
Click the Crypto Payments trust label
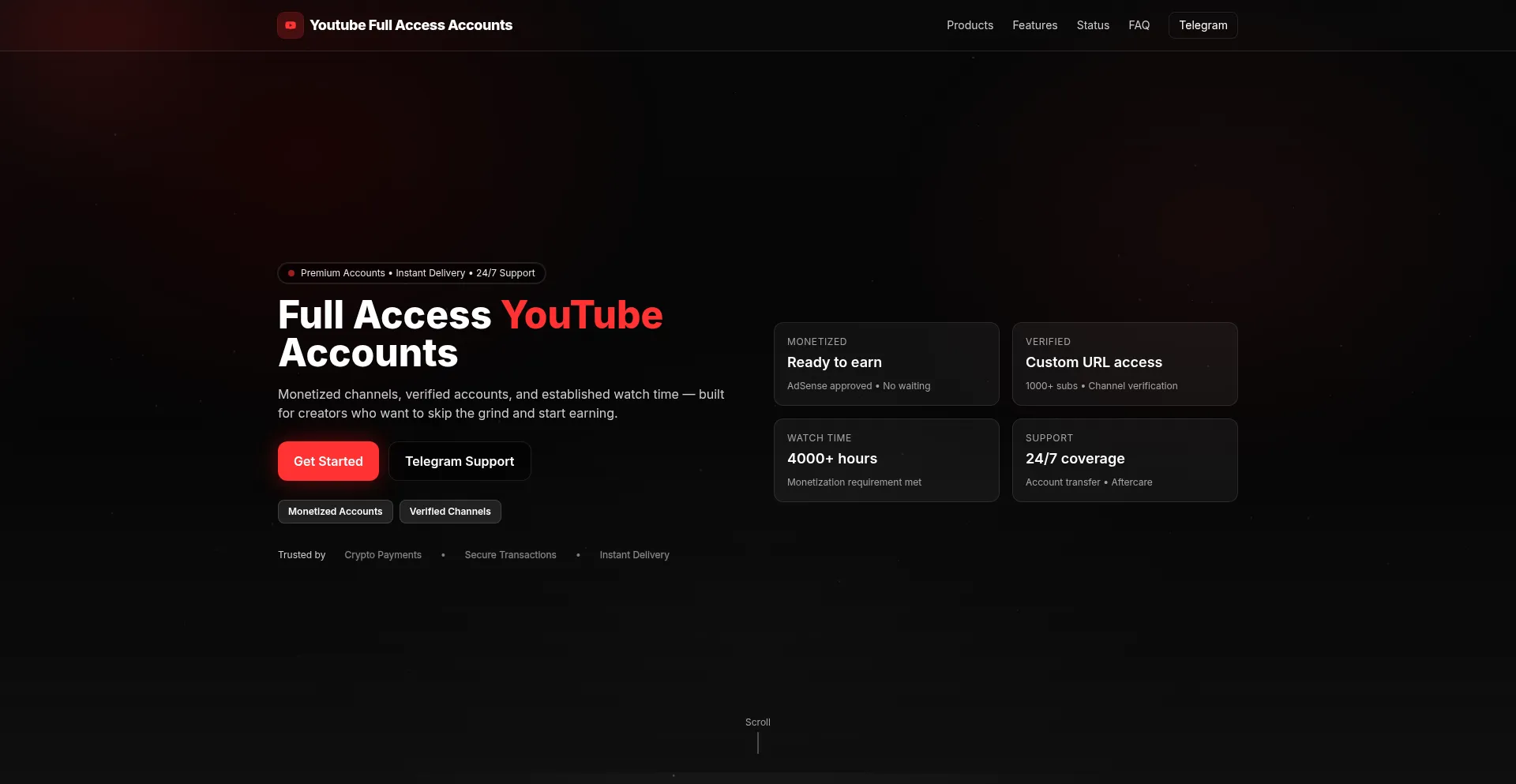[x=383, y=555]
